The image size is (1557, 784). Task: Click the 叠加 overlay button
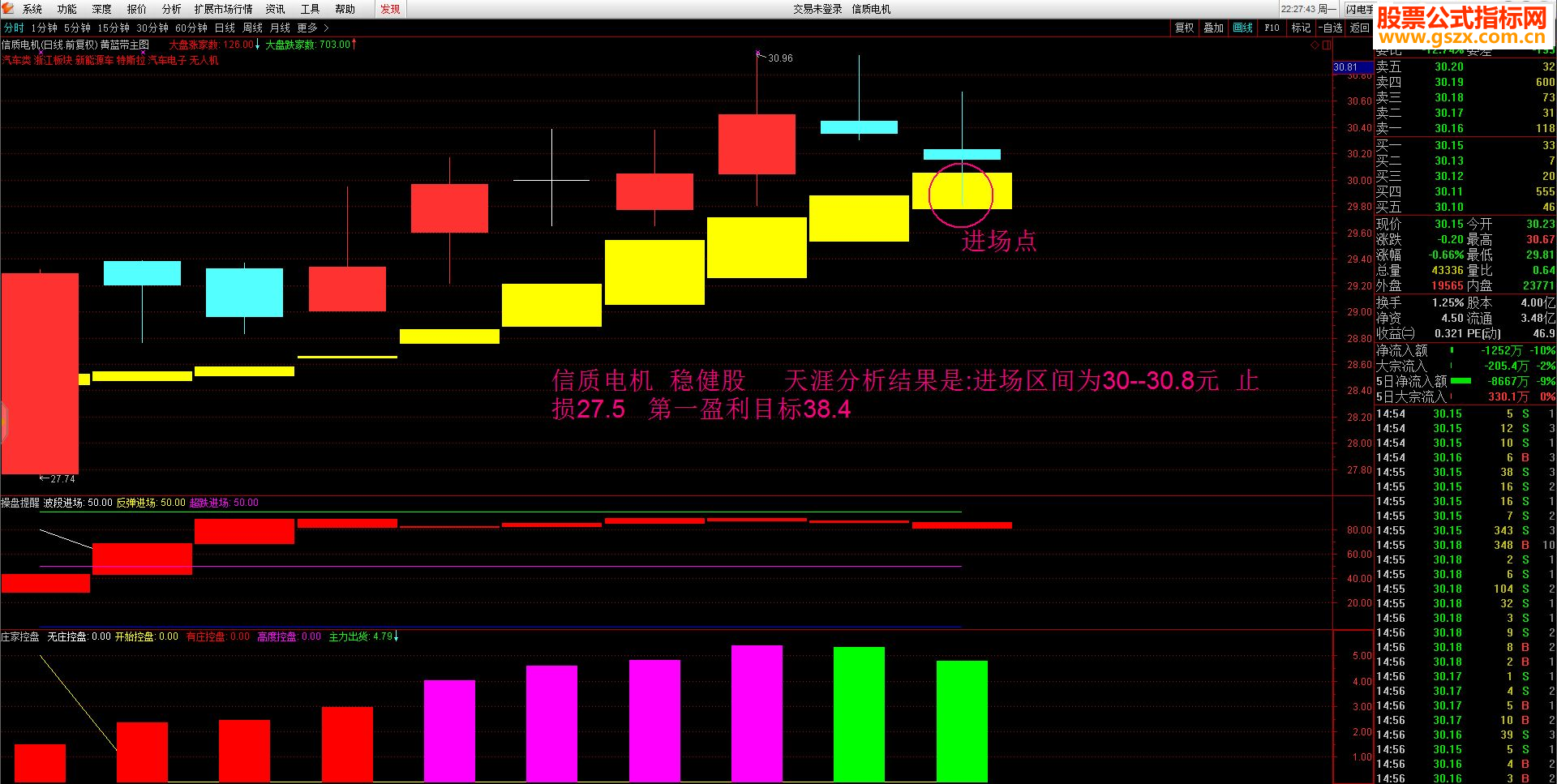tap(1214, 28)
